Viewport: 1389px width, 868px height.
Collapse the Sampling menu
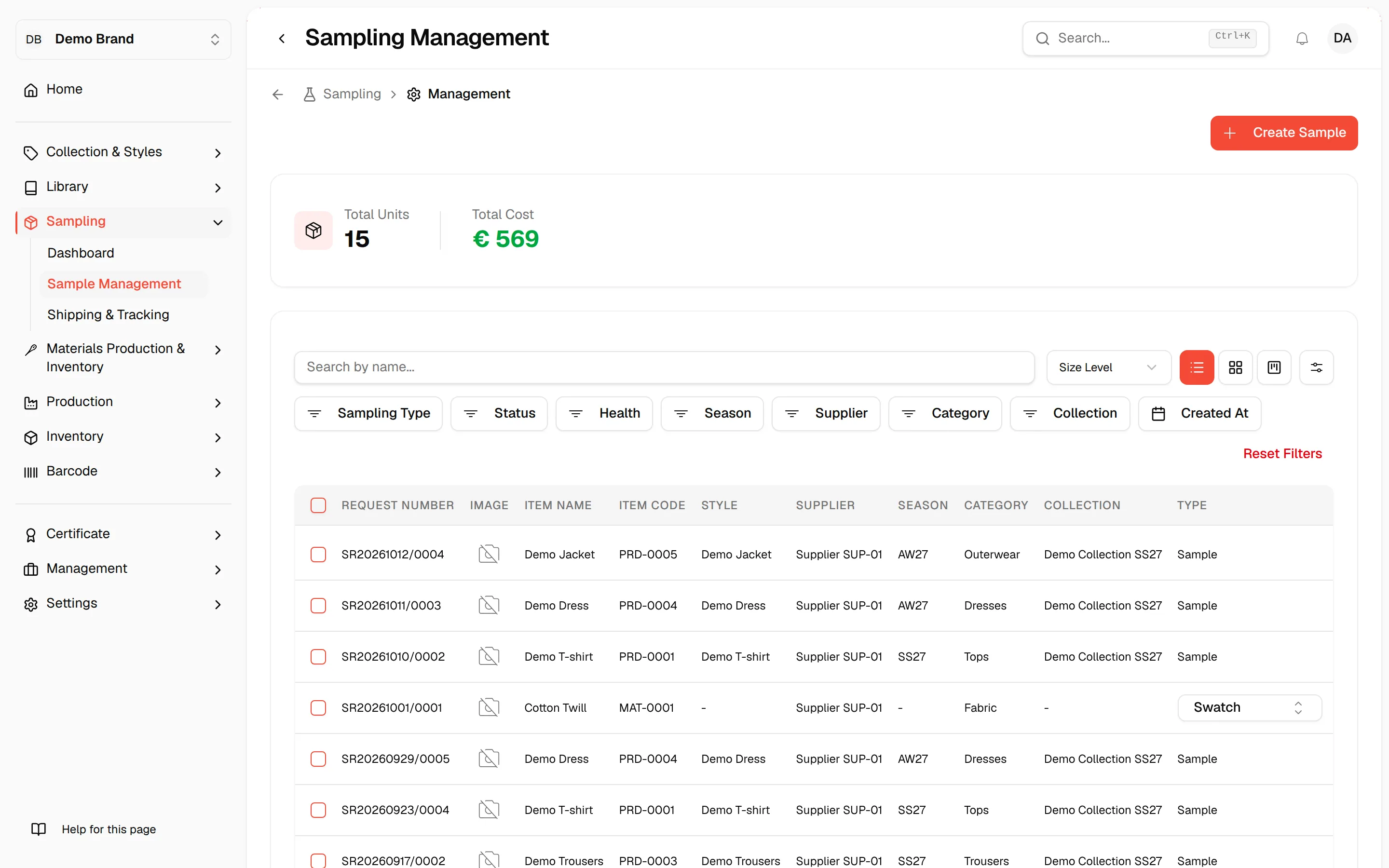tap(123, 222)
